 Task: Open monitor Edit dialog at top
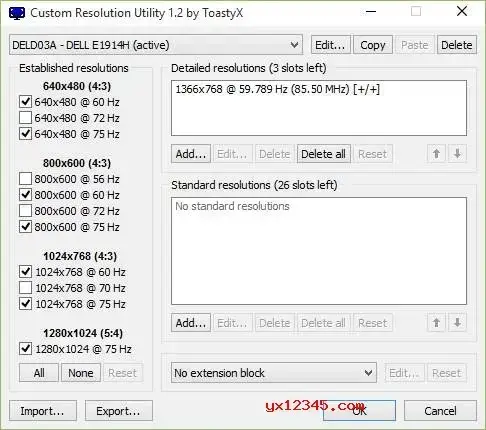click(330, 45)
